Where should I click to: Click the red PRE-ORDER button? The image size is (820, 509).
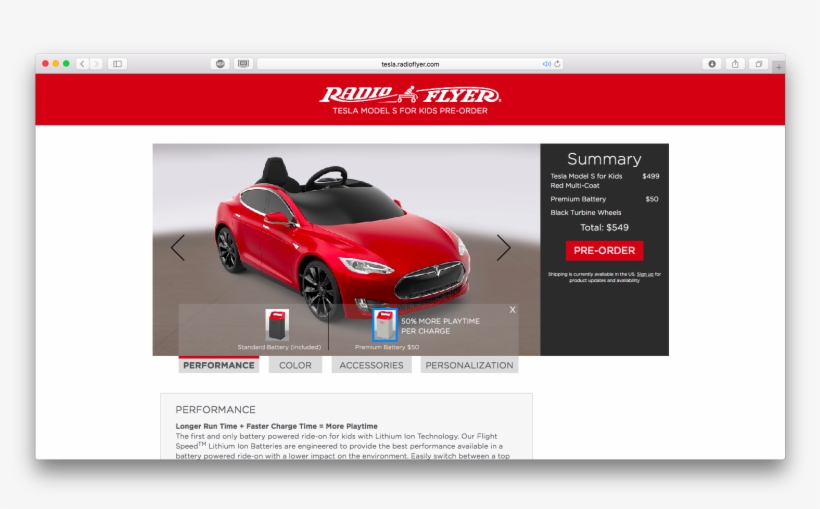(605, 251)
